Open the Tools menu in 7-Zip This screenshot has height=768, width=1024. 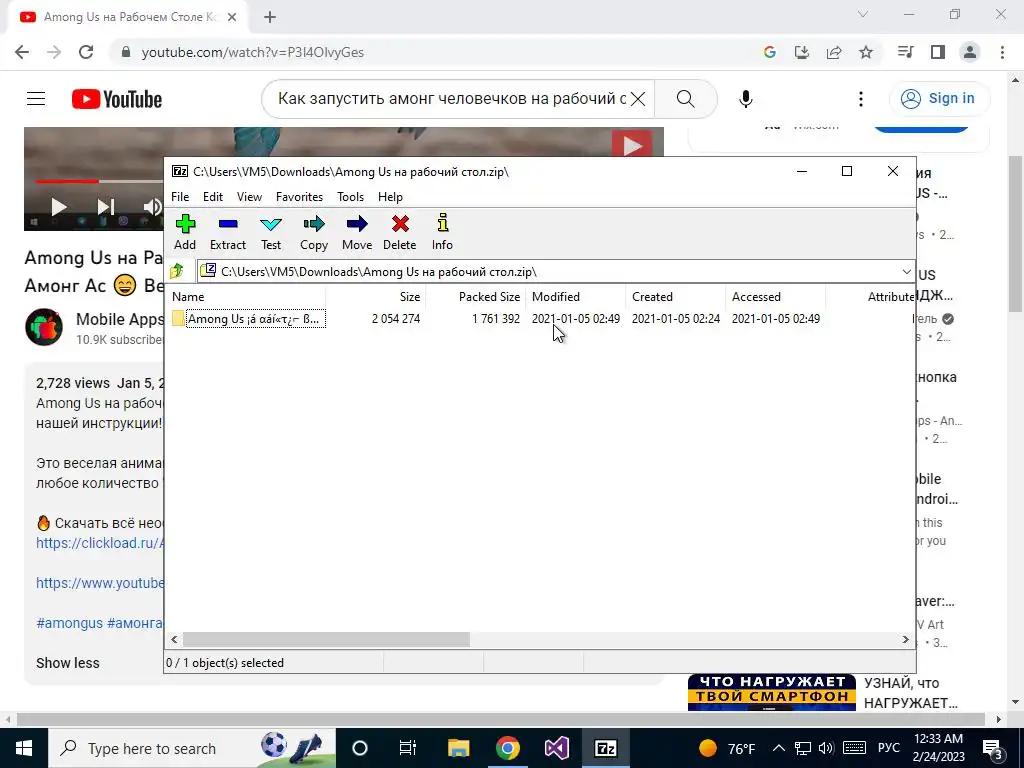pos(350,197)
